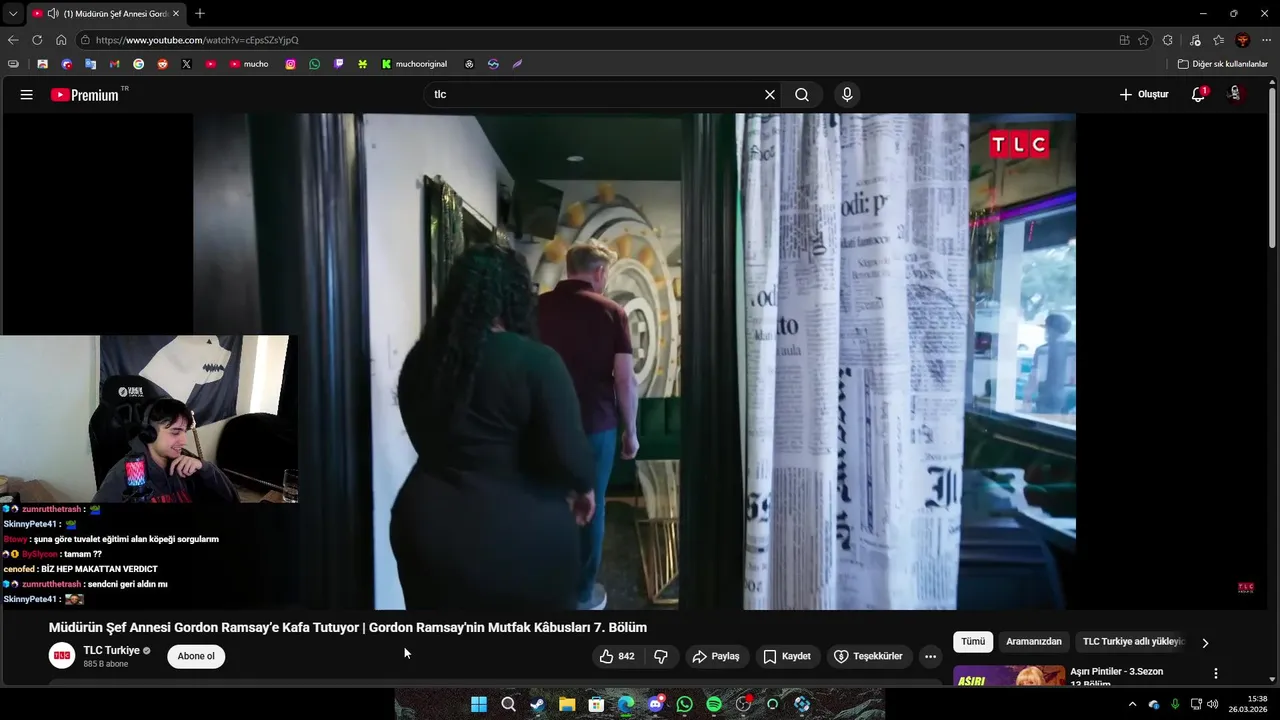Open Gmail bookmark
This screenshot has height=720, width=1280.
coord(114,64)
